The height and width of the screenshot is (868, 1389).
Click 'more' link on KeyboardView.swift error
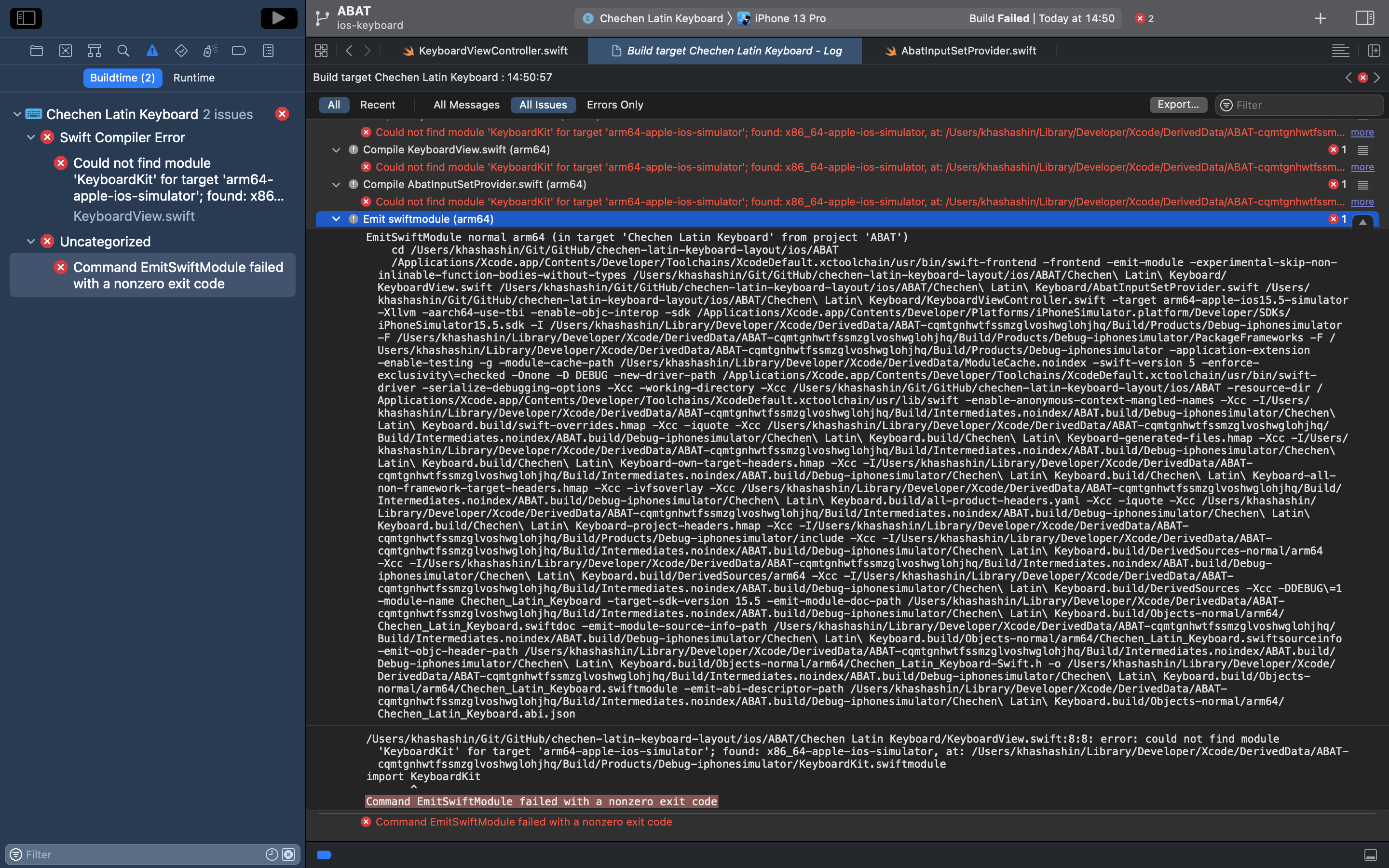click(x=1362, y=167)
